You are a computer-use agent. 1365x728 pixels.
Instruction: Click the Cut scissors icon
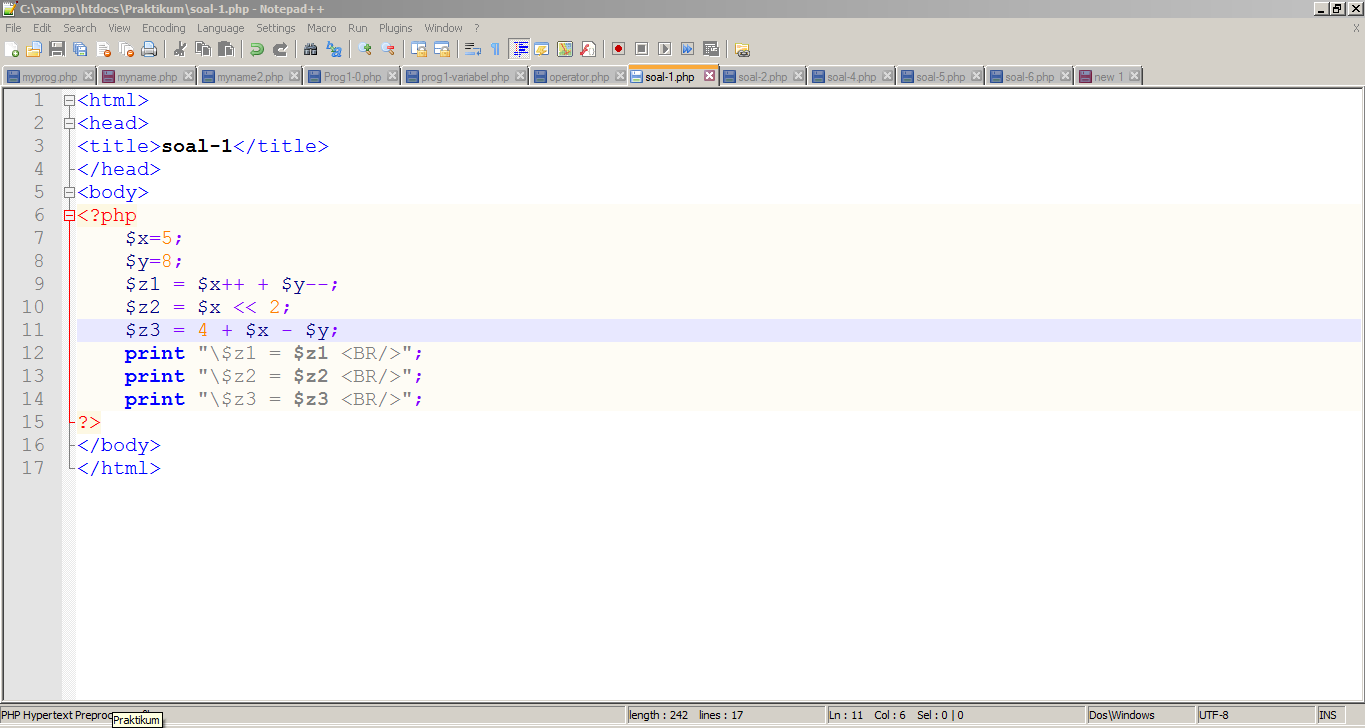coord(180,49)
